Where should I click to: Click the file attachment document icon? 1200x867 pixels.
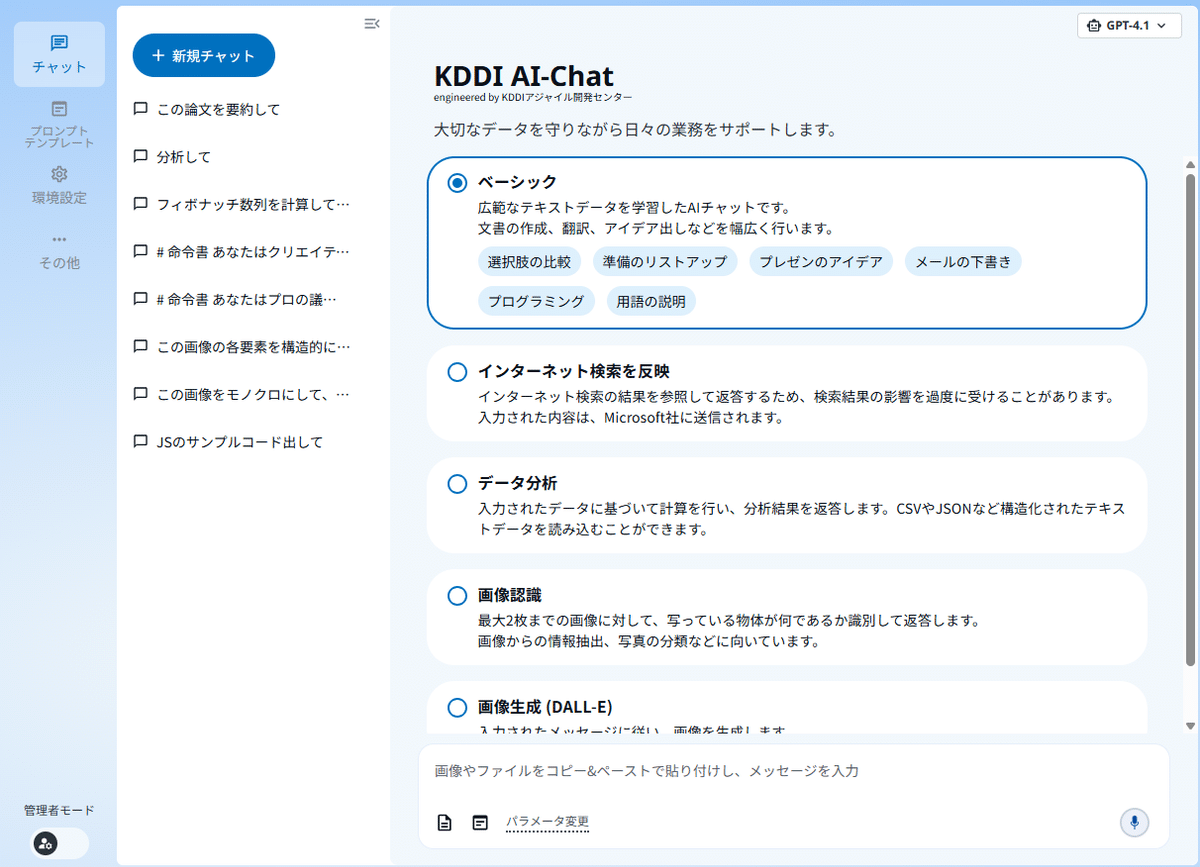[x=444, y=822]
